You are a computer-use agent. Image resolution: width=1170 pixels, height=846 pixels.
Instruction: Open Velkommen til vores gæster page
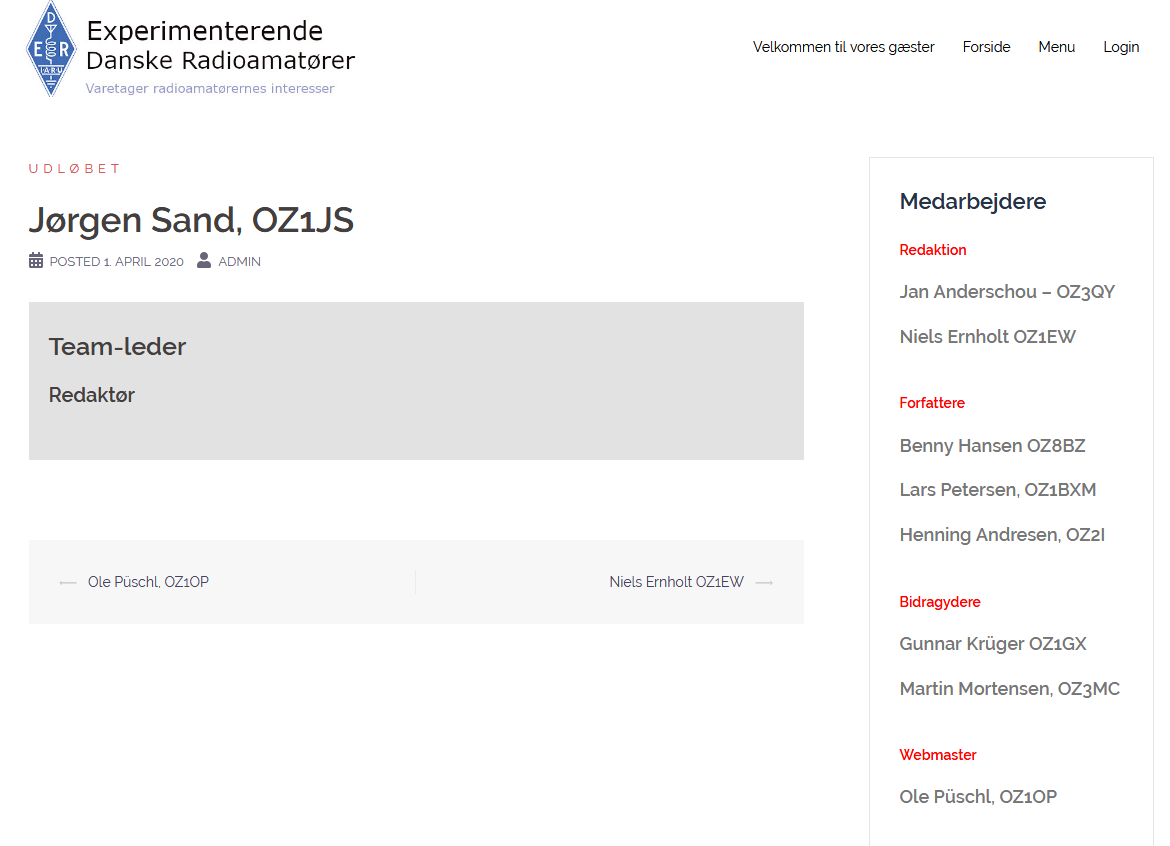(843, 47)
